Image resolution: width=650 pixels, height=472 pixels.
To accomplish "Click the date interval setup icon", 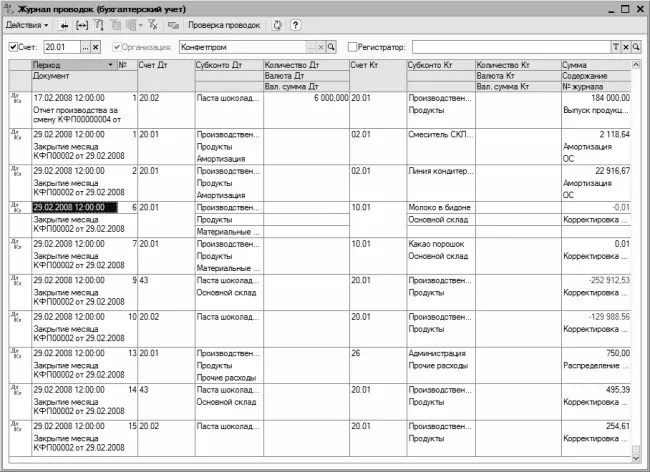I will tap(83, 24).
